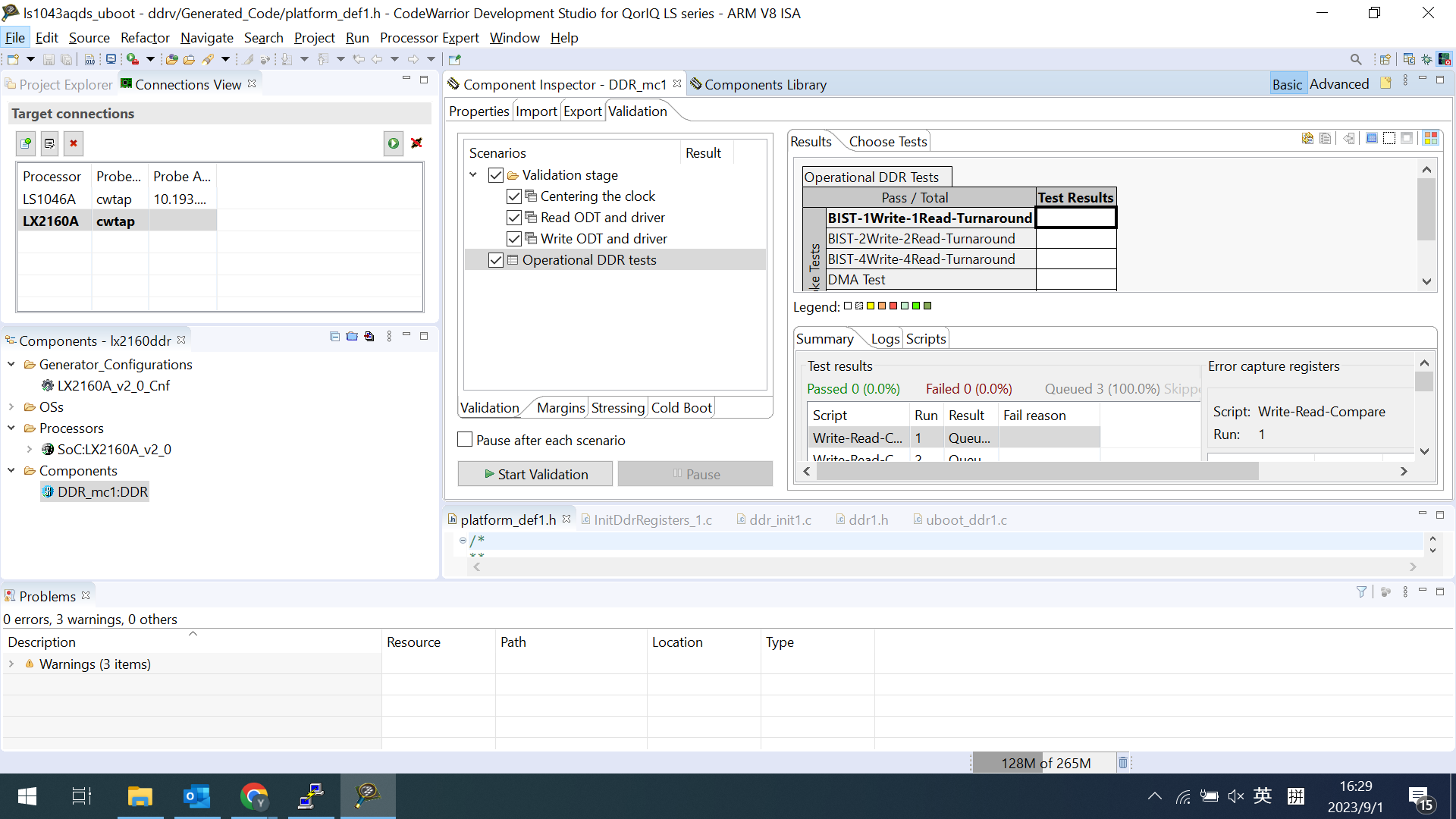
Task: Run the target connection (green play icon)
Action: [x=393, y=143]
